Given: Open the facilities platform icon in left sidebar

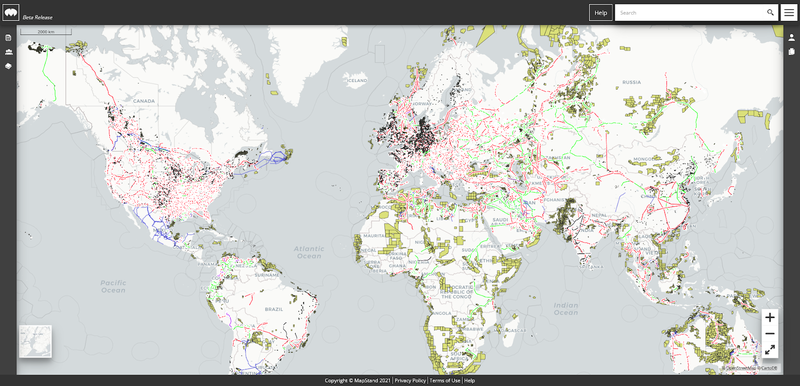Looking at the screenshot, I should (8, 52).
